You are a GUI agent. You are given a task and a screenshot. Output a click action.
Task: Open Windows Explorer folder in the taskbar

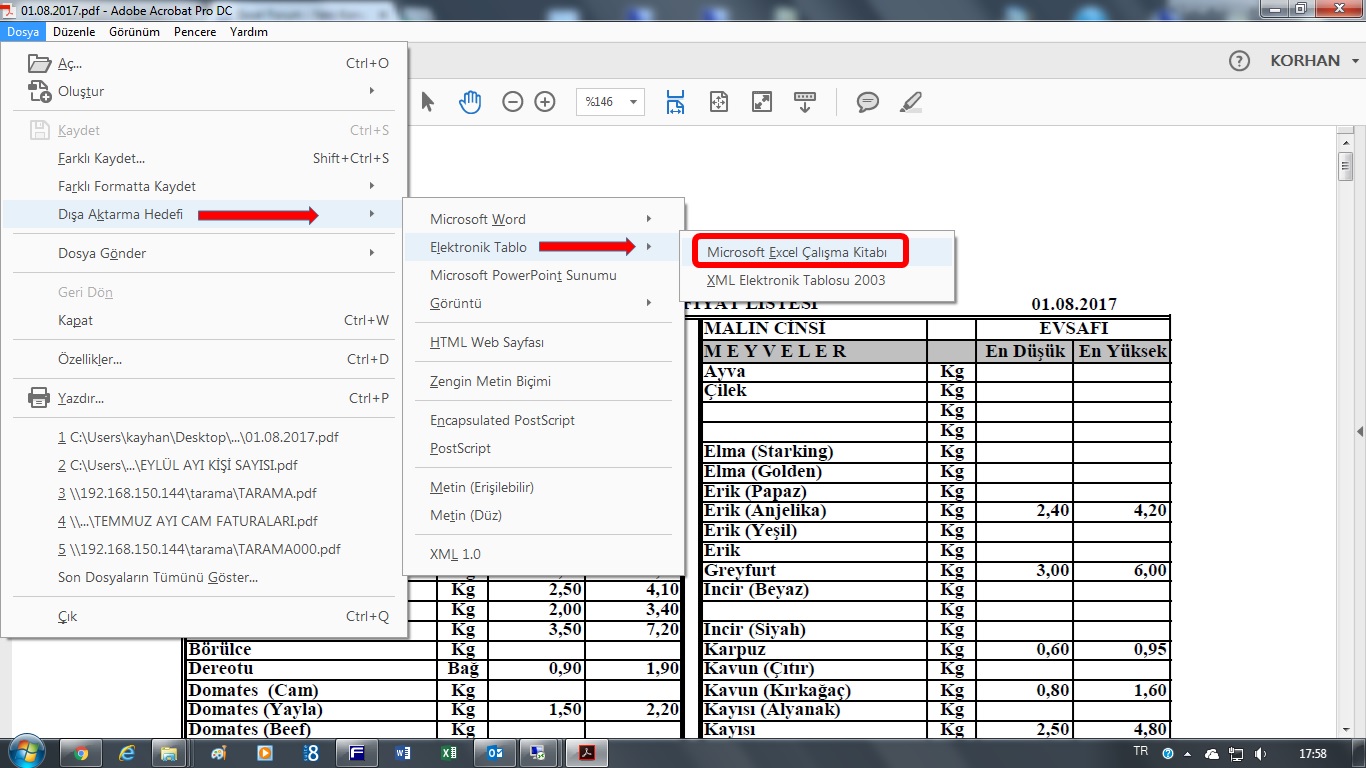(170, 753)
